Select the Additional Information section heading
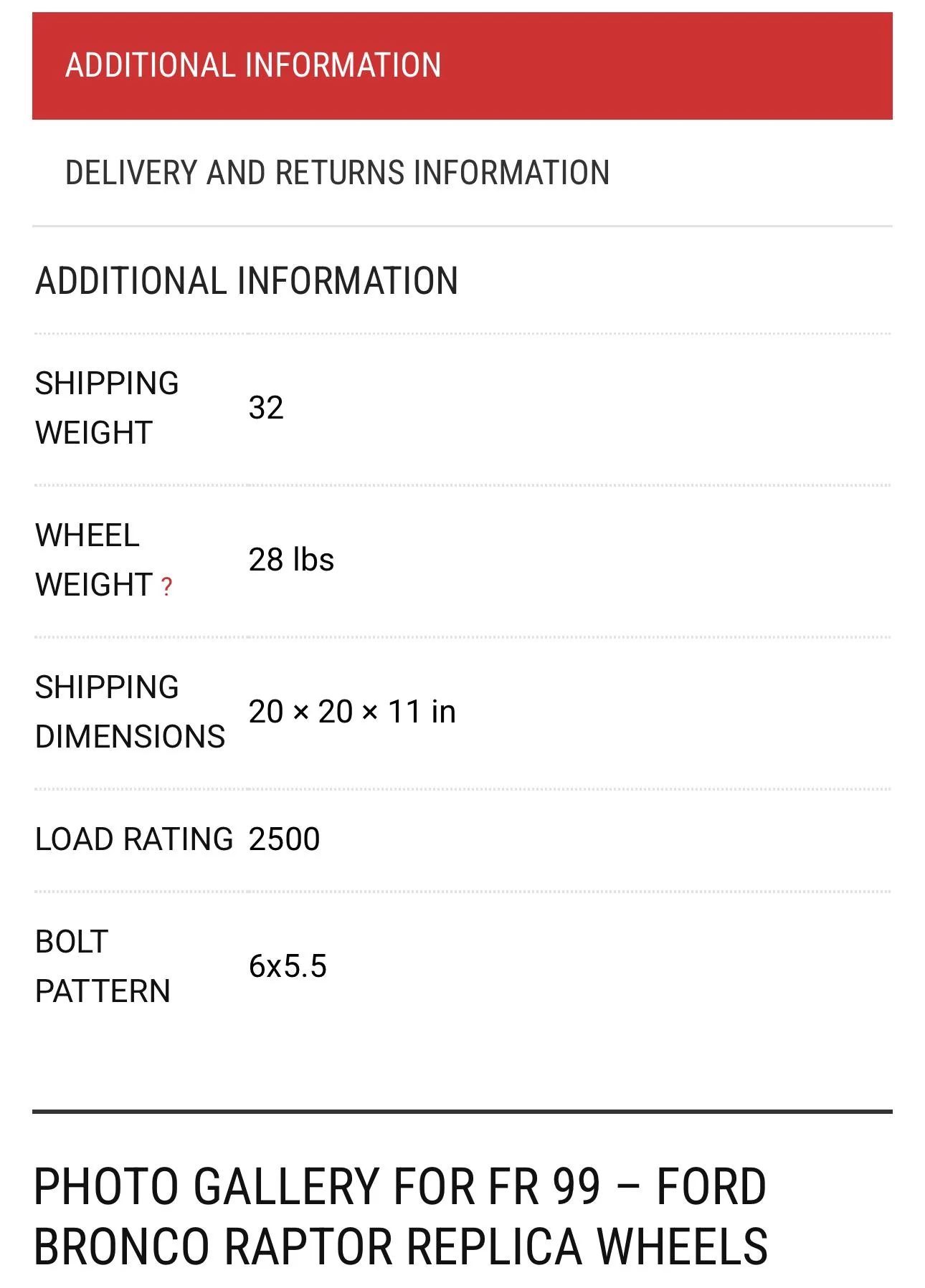The height and width of the screenshot is (1288, 925). click(247, 280)
